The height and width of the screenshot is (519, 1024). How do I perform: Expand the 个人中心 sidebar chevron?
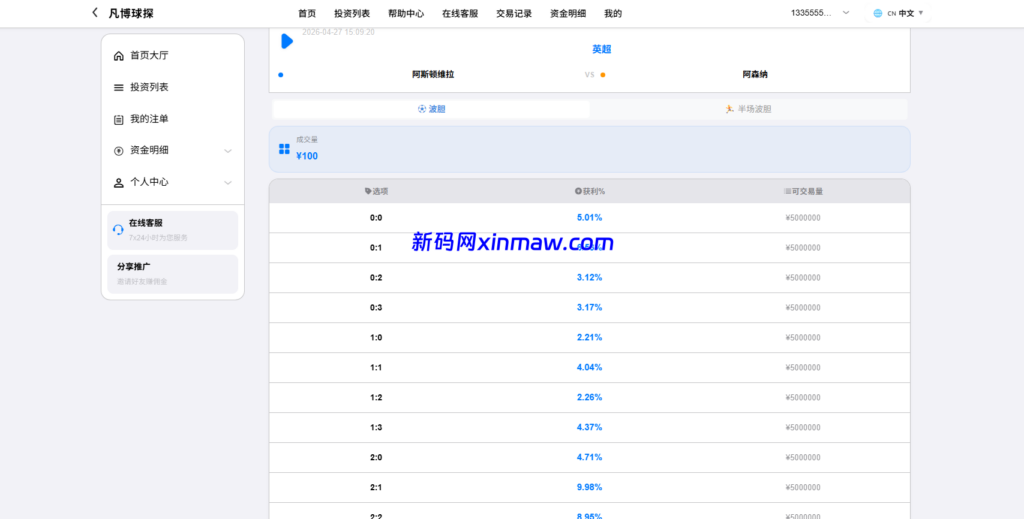(x=228, y=183)
